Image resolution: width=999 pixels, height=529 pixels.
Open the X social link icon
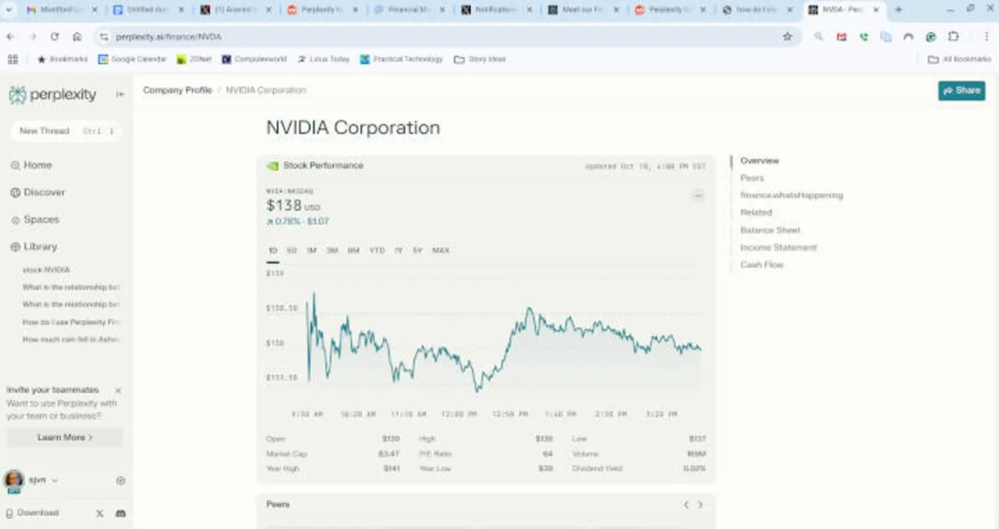[99, 513]
